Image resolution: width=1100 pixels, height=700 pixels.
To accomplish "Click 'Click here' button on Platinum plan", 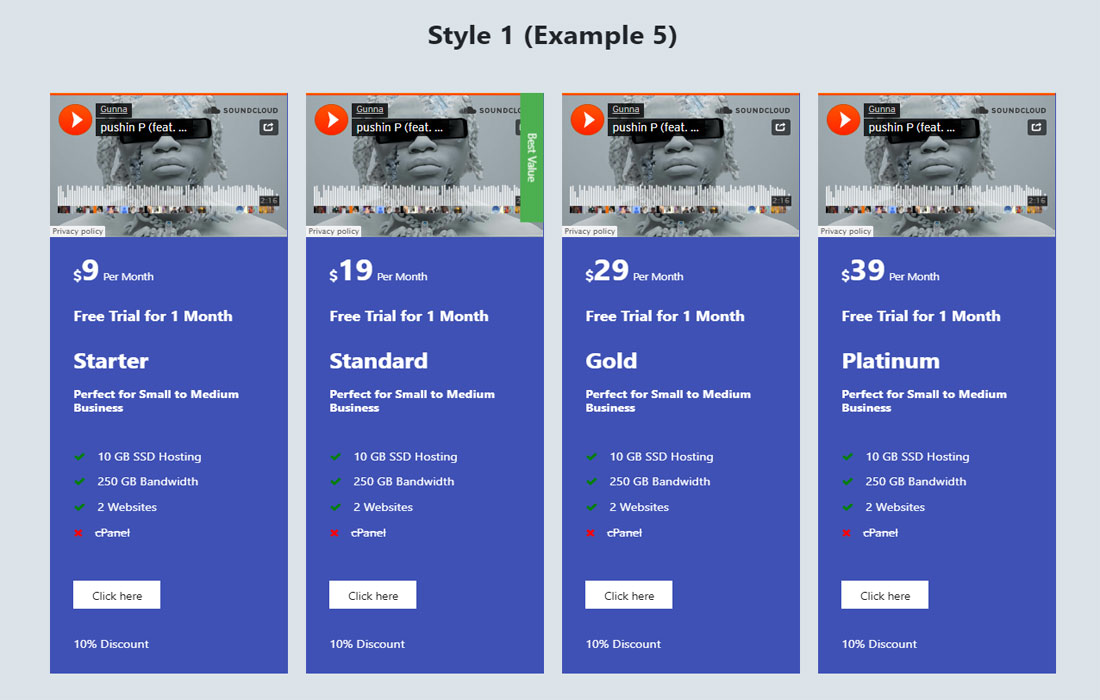I will [x=885, y=595].
